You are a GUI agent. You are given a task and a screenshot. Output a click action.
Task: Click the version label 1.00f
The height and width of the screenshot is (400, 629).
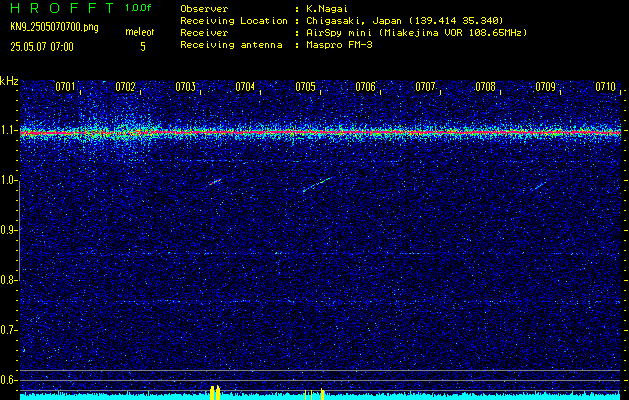coord(138,8)
